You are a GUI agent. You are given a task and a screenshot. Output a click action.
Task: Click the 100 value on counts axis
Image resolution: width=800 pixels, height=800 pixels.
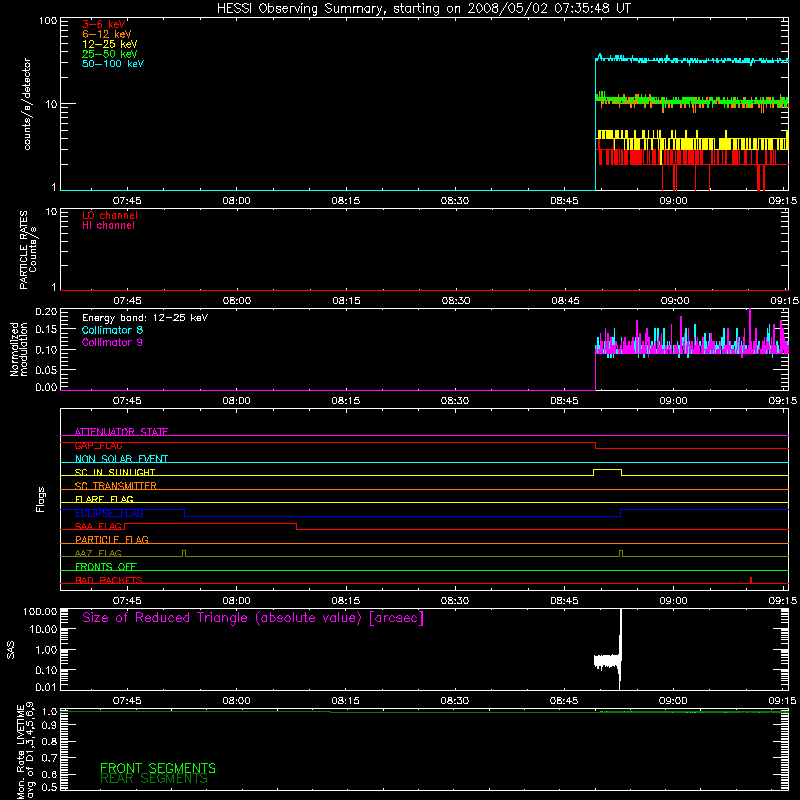[47, 21]
